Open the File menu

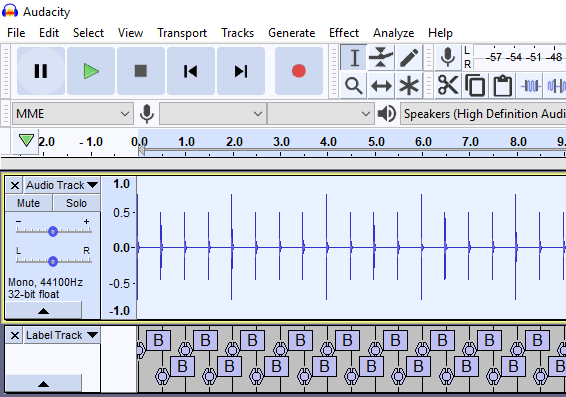(16, 33)
